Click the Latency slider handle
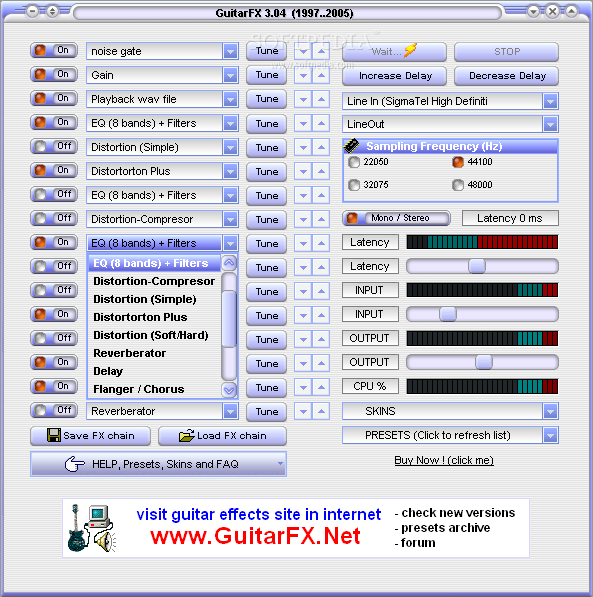The height and width of the screenshot is (597, 593). (477, 266)
